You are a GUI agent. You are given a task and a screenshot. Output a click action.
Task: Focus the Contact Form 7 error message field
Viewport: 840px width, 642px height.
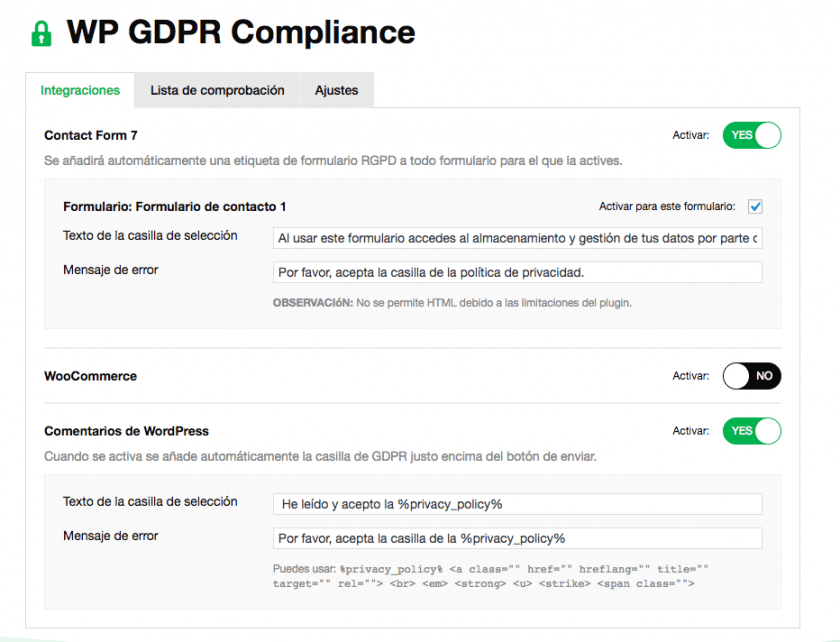tap(517, 272)
